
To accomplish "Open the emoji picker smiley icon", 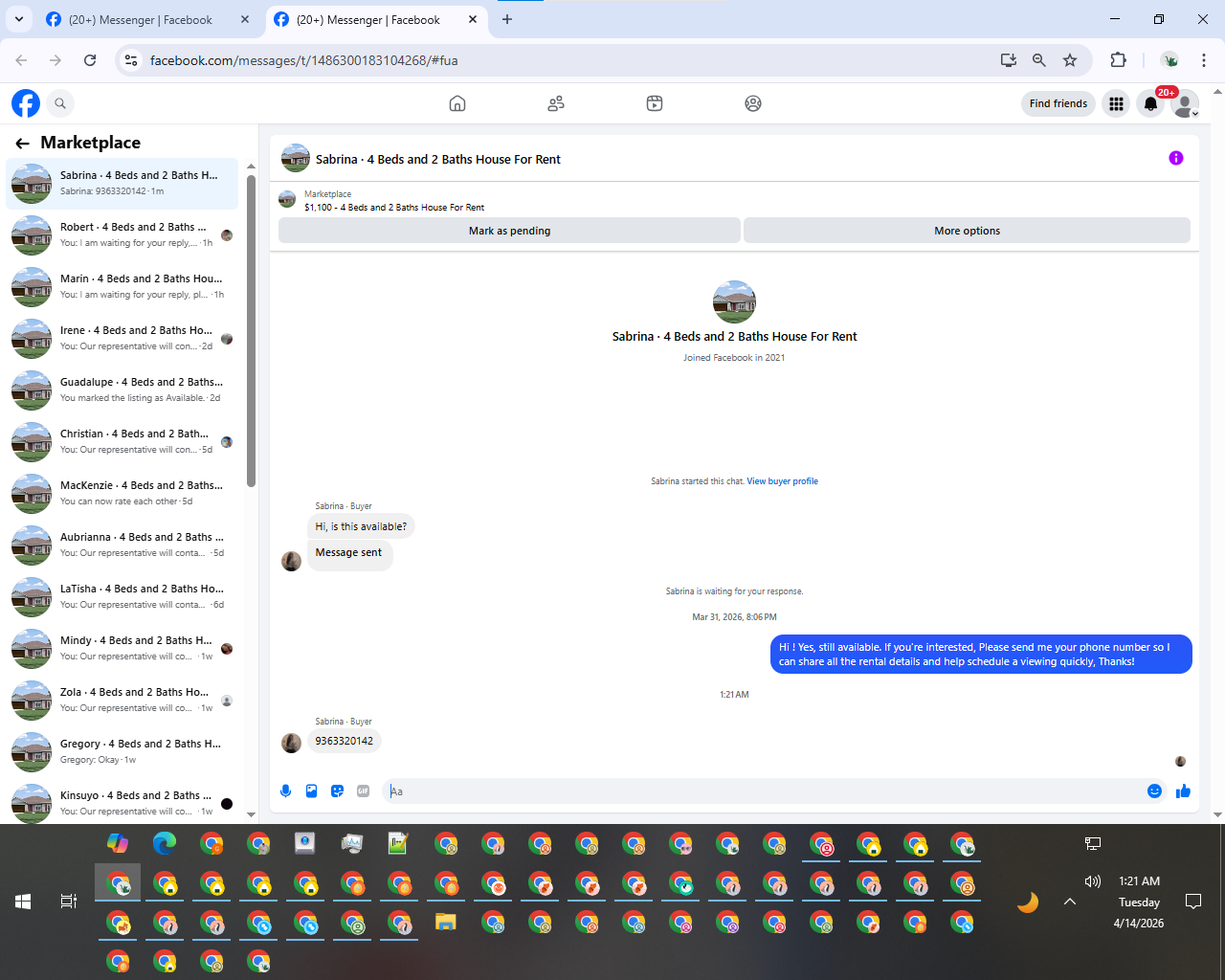I will coord(1154,791).
